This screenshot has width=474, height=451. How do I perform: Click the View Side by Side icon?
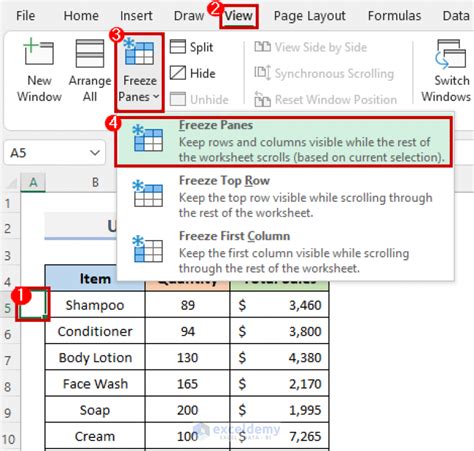[x=262, y=47]
